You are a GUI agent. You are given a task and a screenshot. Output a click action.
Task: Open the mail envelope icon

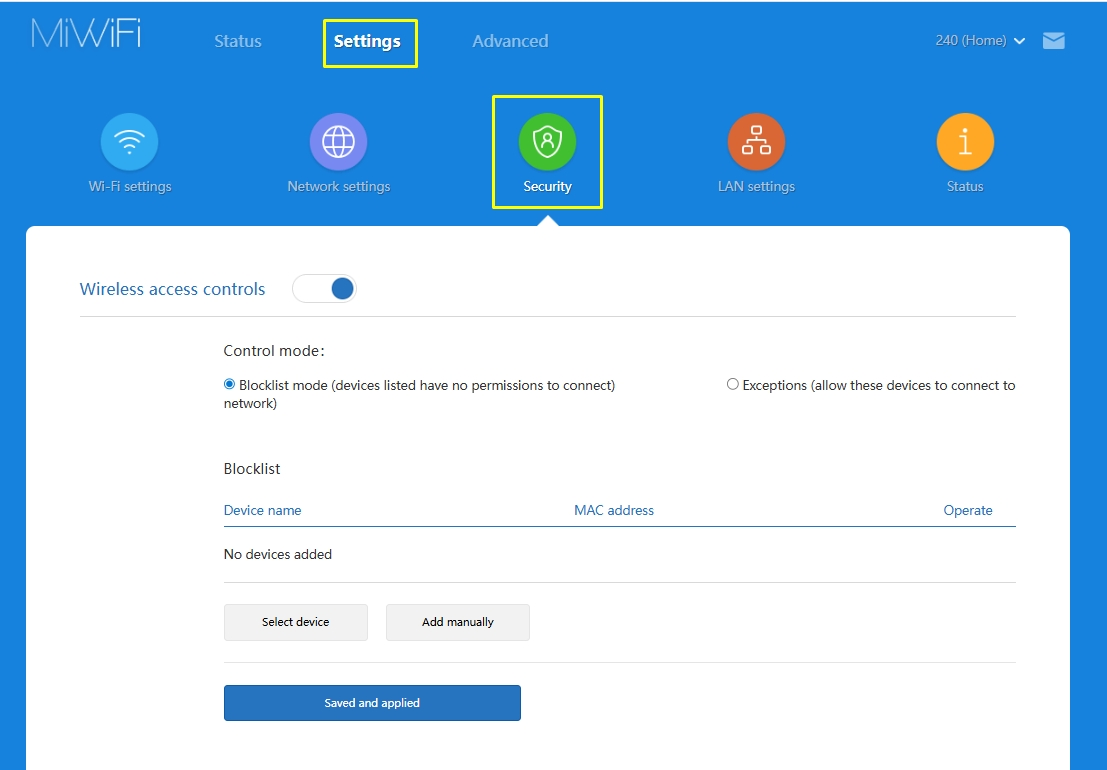tap(1053, 41)
